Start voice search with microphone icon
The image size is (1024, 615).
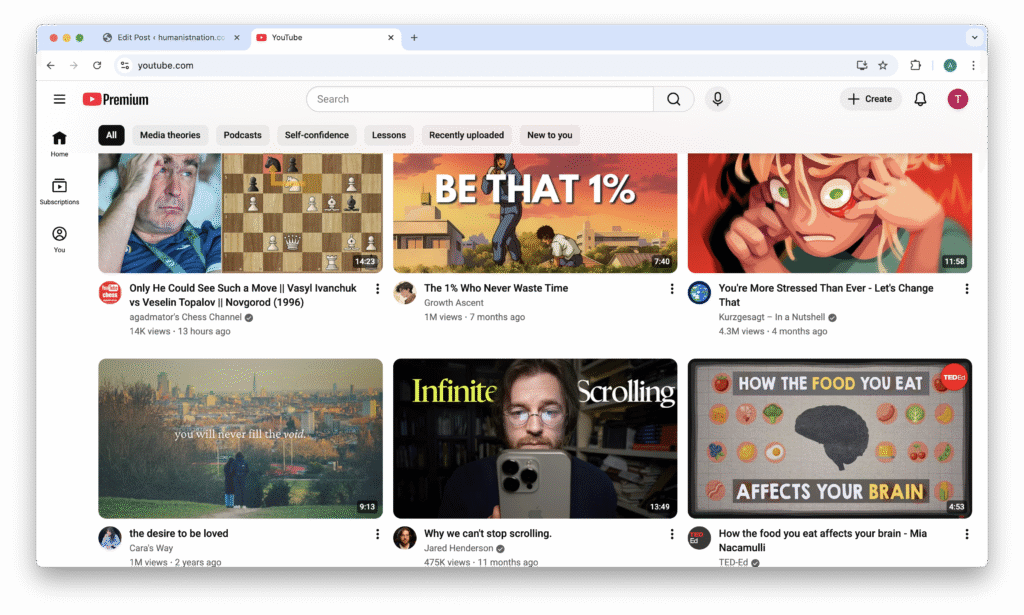pos(716,99)
